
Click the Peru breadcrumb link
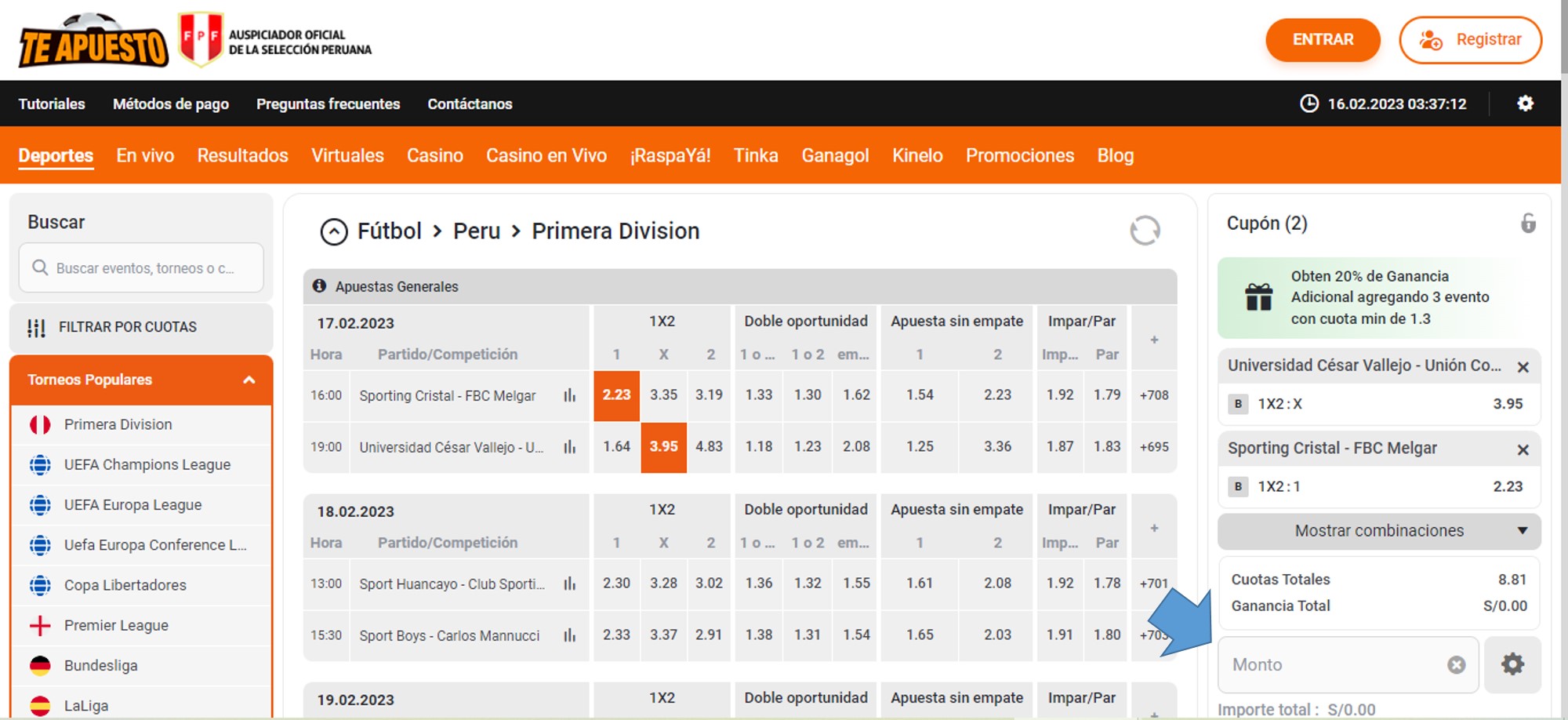coord(477,231)
